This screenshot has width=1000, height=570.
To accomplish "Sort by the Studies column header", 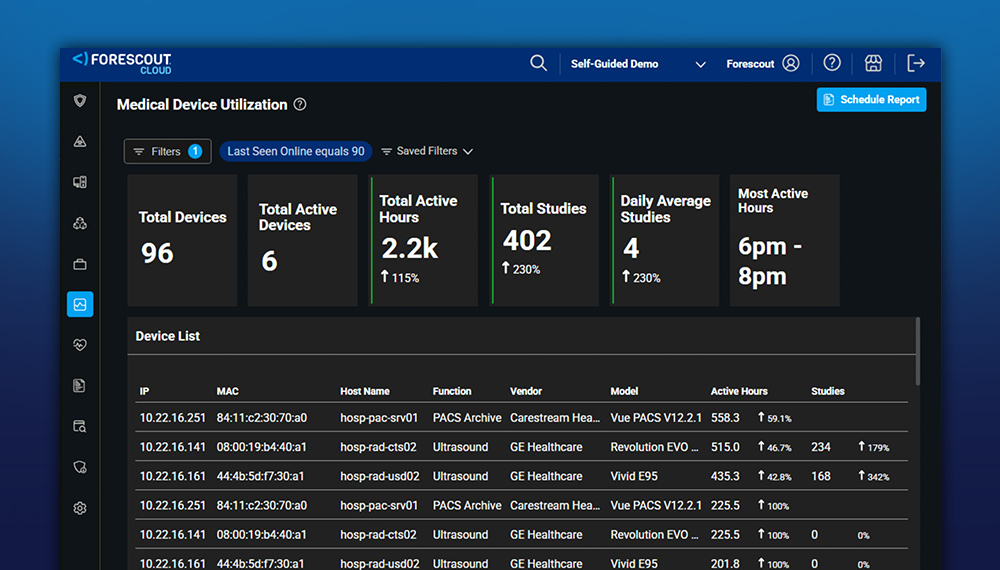I will 828,391.
